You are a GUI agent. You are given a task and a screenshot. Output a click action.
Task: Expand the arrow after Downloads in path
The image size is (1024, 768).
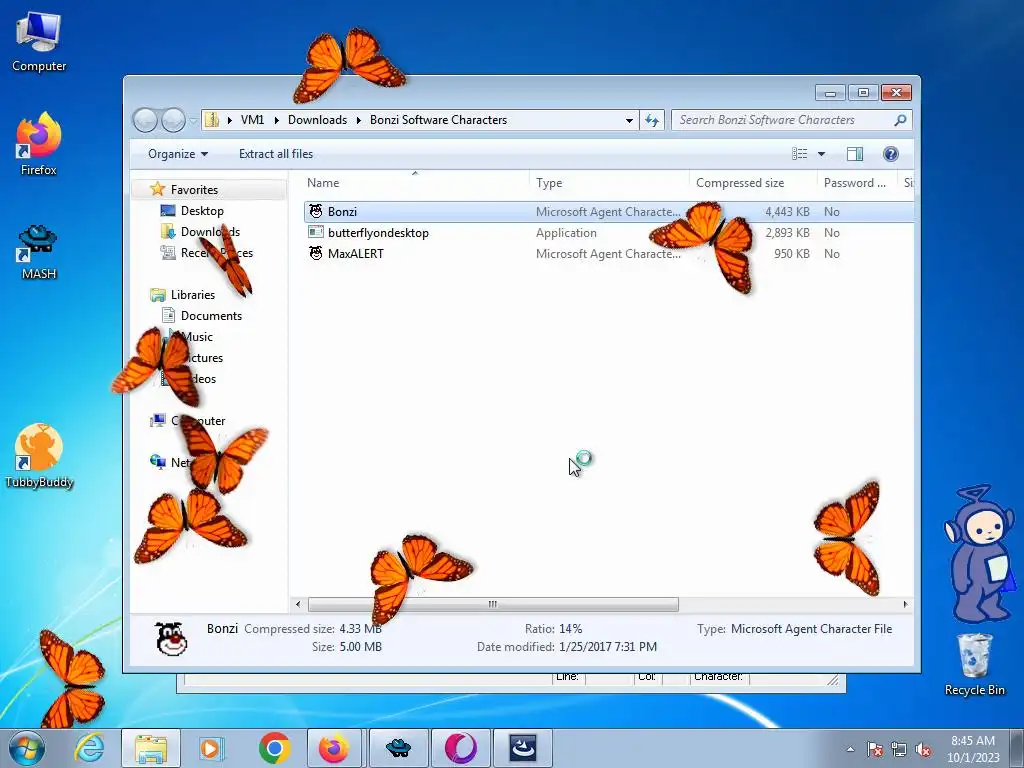pyautogui.click(x=359, y=120)
